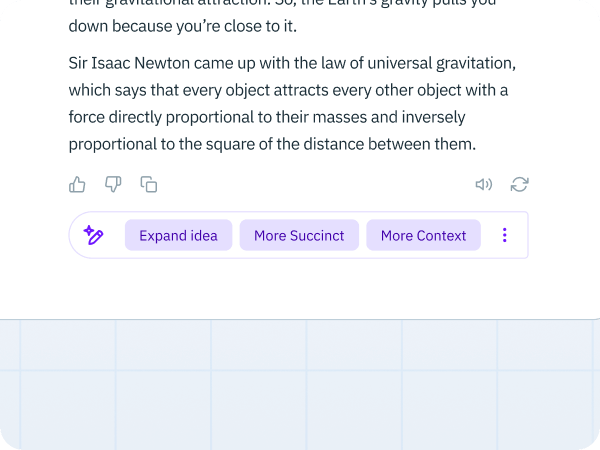This screenshot has height=450, width=600.
Task: Select the More Succinct chip
Action: click(299, 235)
